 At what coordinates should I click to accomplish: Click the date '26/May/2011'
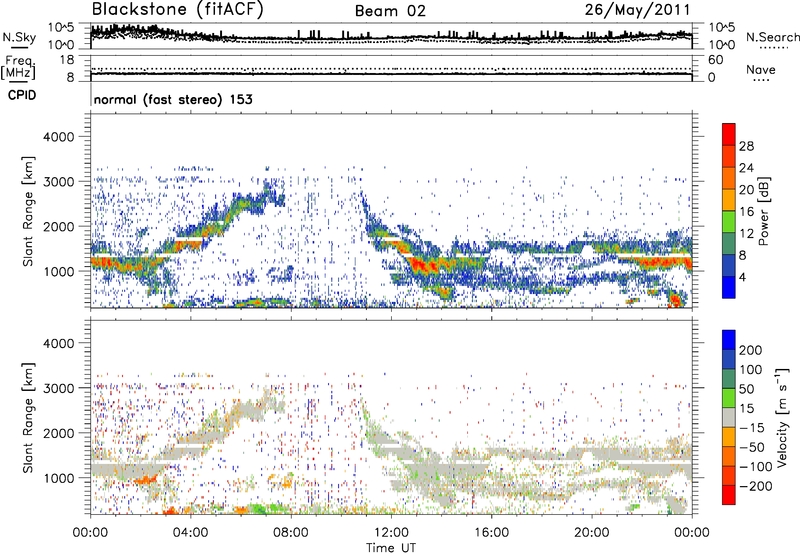point(637,9)
